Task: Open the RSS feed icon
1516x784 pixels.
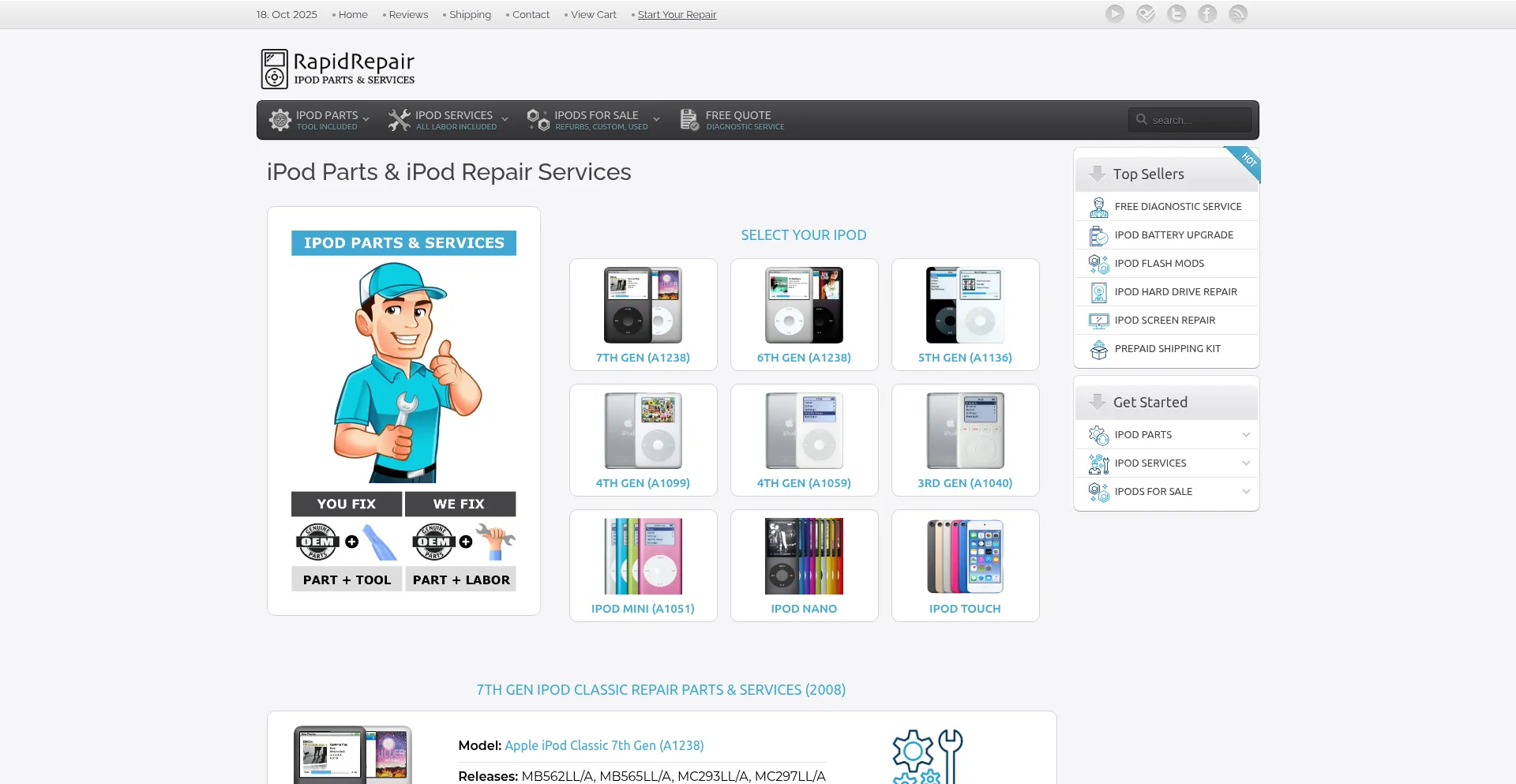Action: [1238, 14]
